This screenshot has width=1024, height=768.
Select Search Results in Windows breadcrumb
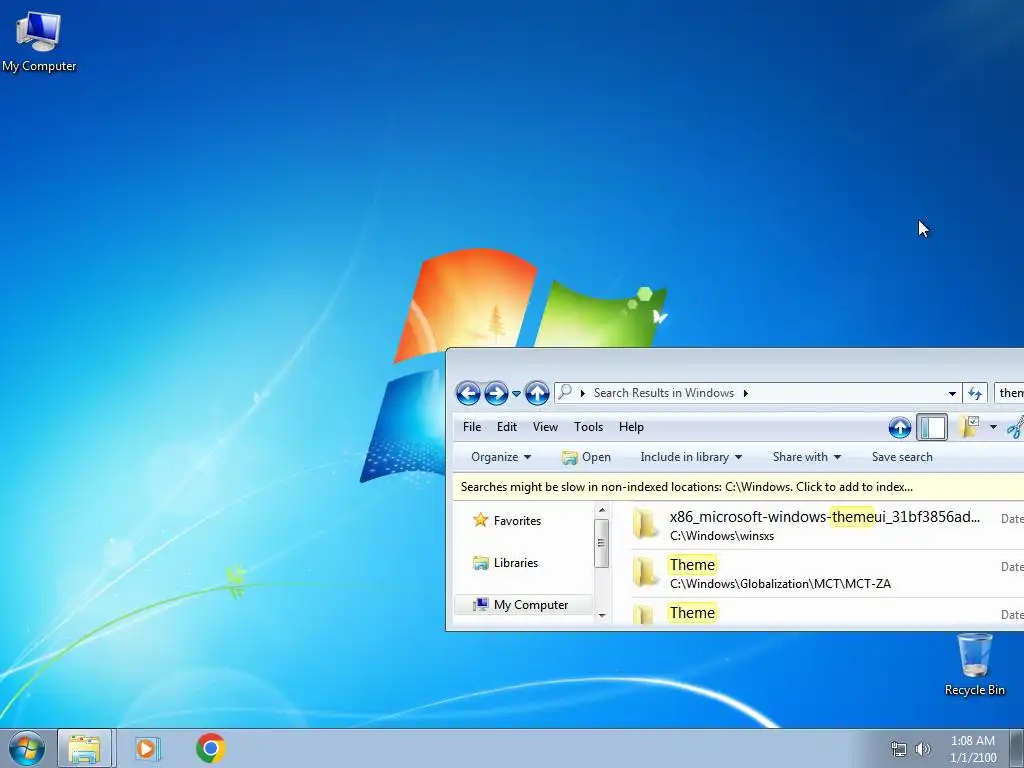click(x=664, y=393)
